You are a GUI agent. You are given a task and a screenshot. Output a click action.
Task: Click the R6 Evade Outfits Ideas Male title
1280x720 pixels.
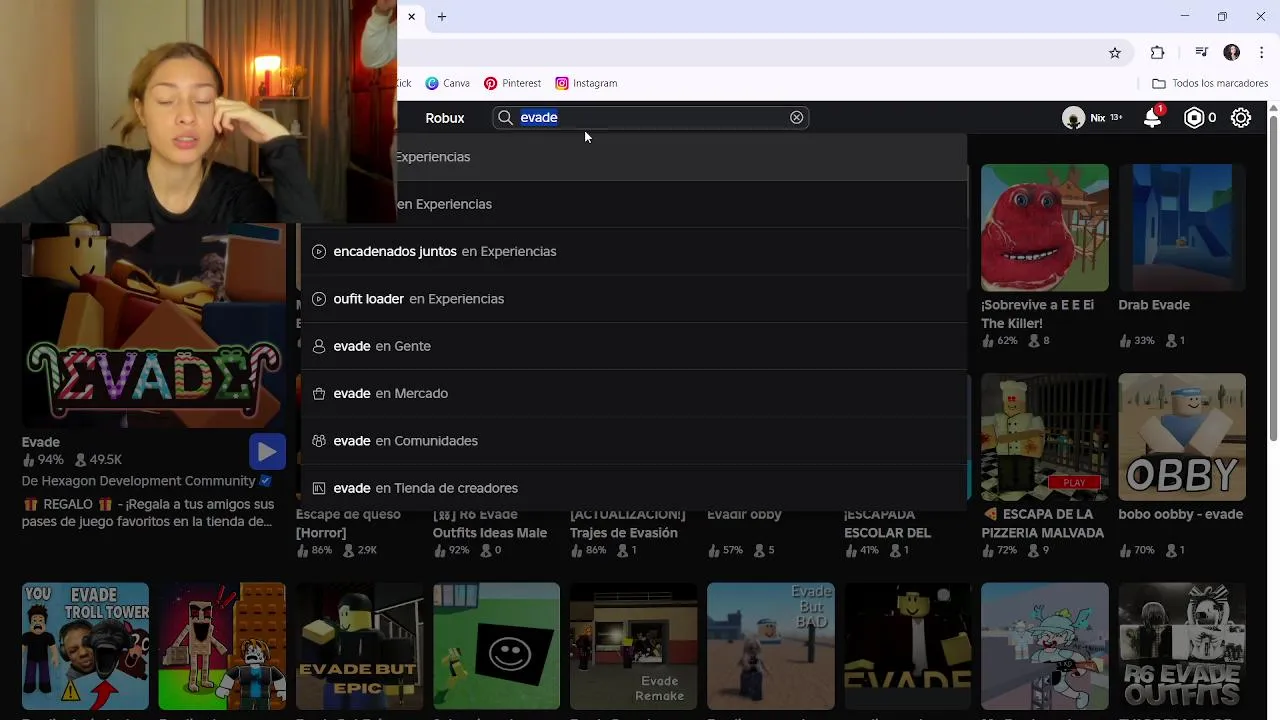pos(490,524)
